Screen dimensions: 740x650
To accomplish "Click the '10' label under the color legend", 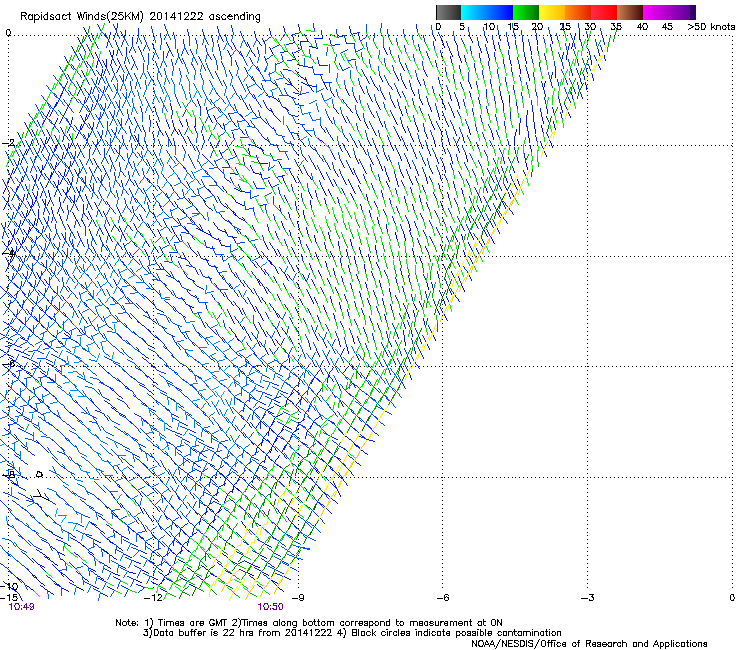I will coord(489,26).
